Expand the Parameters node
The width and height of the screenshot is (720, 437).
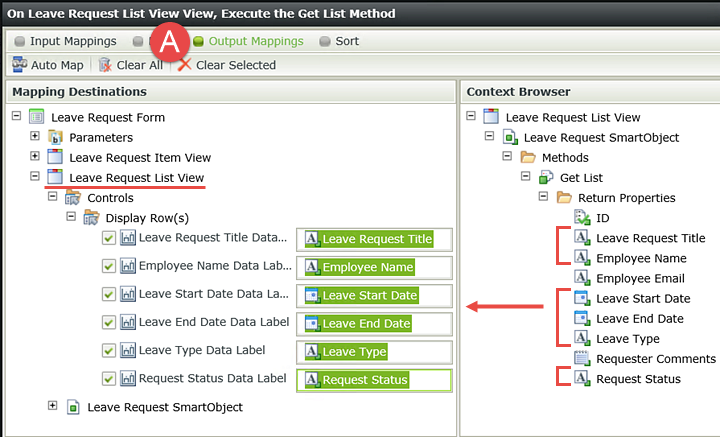(35, 136)
